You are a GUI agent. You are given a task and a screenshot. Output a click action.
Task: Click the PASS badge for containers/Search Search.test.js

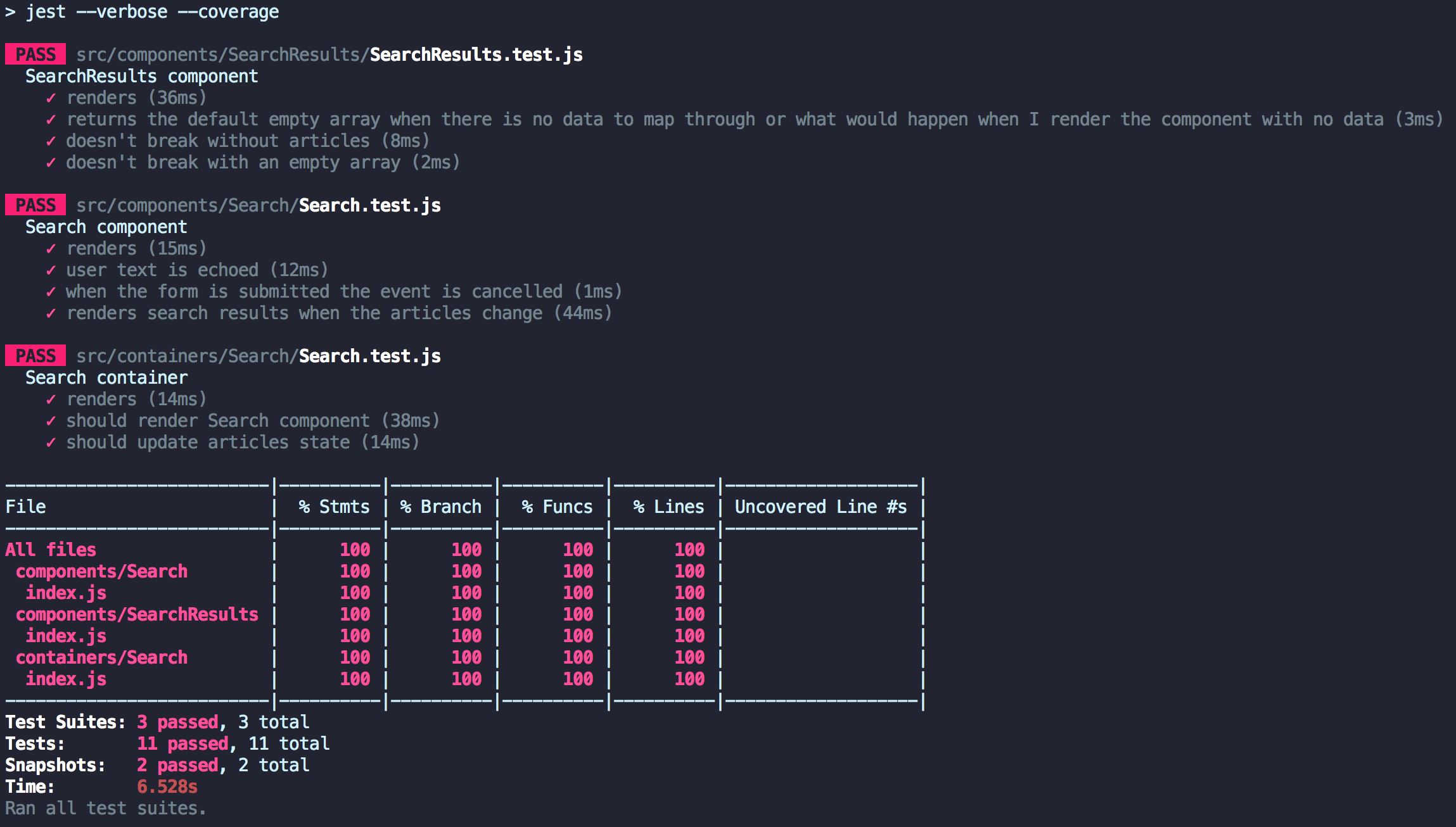(35, 355)
